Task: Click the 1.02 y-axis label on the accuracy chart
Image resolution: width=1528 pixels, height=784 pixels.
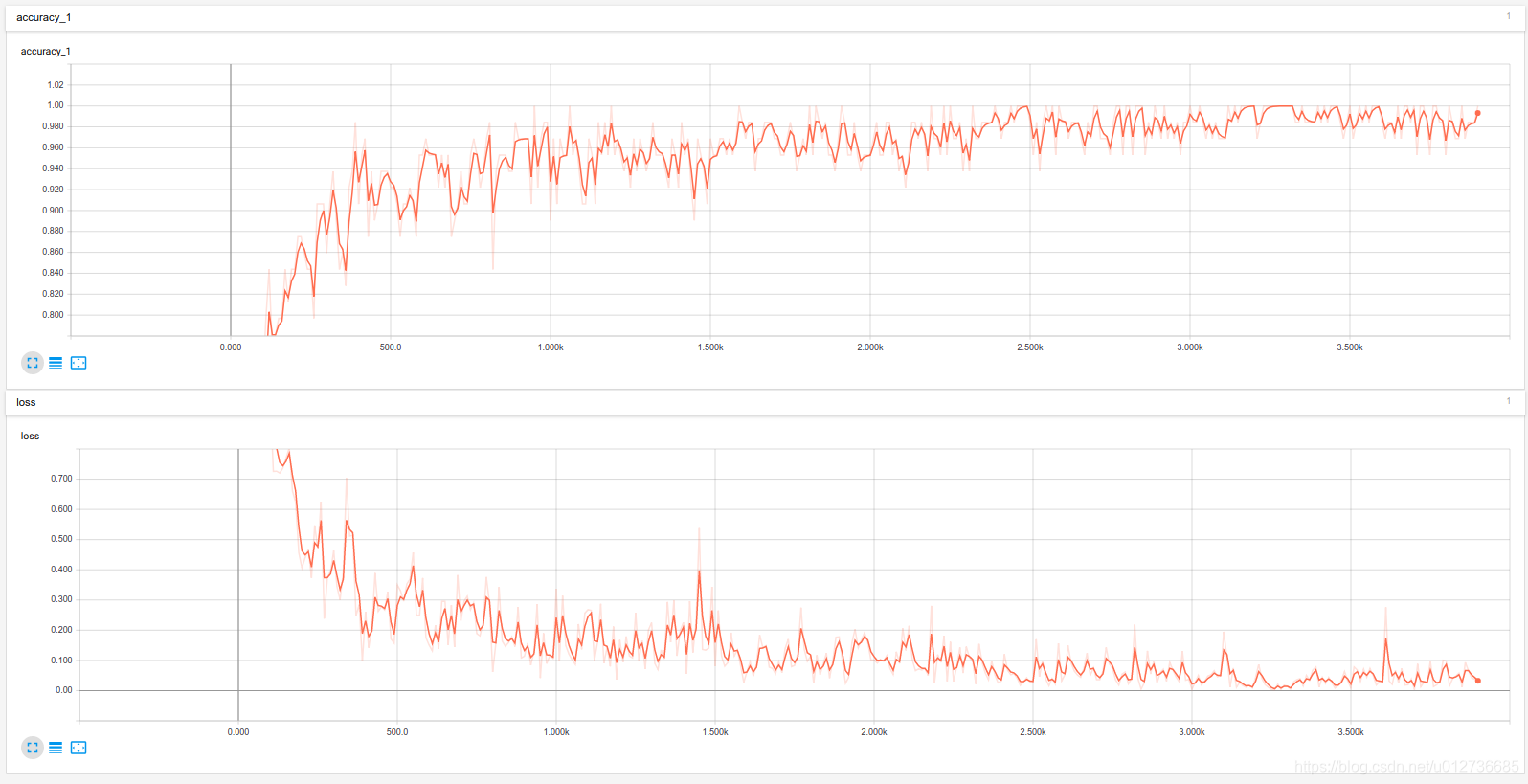Action: pyautogui.click(x=56, y=85)
